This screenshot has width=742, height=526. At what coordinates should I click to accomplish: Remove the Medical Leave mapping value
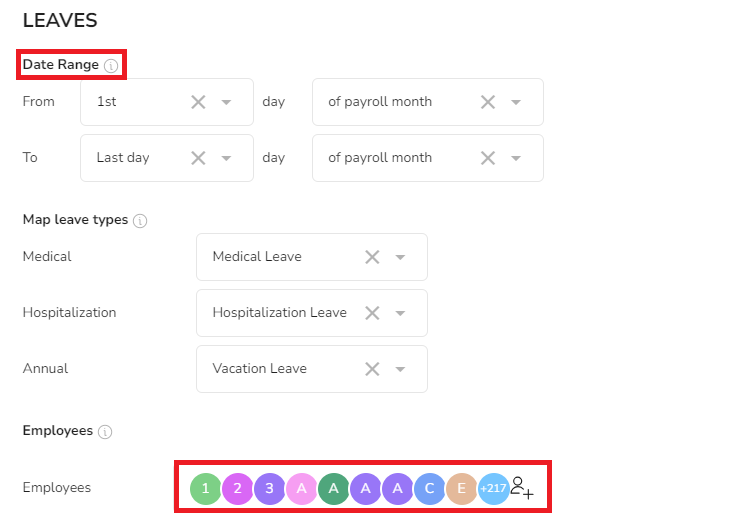pos(372,257)
